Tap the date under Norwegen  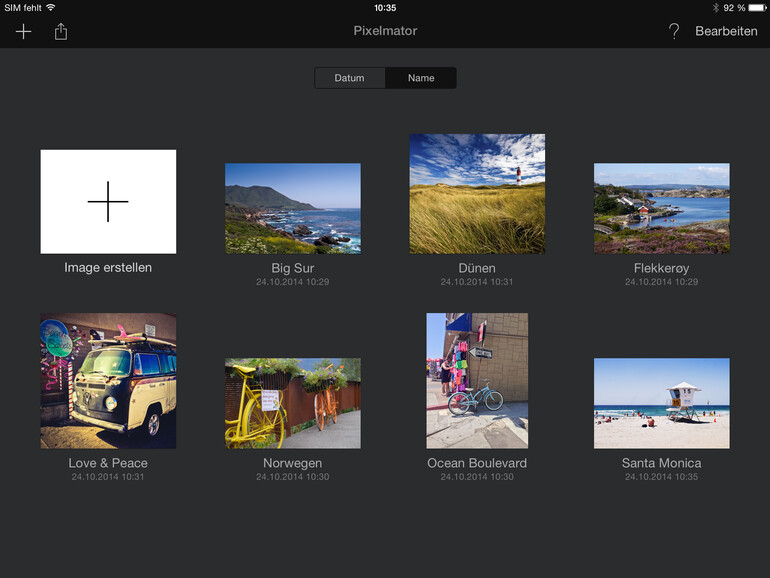293,477
